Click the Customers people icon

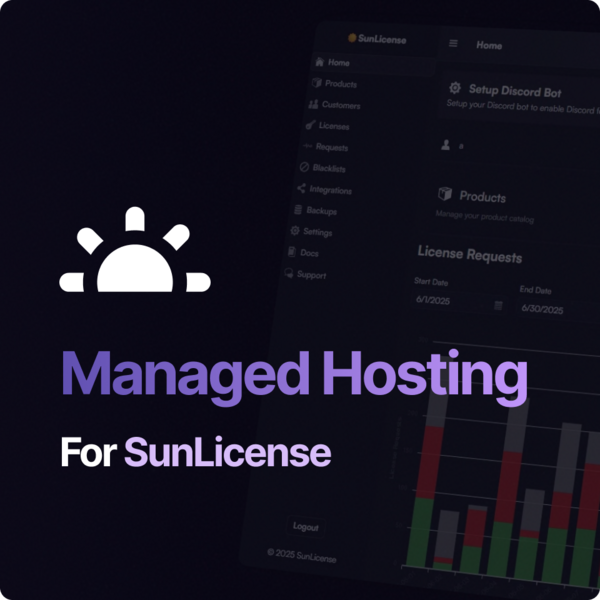(x=313, y=104)
